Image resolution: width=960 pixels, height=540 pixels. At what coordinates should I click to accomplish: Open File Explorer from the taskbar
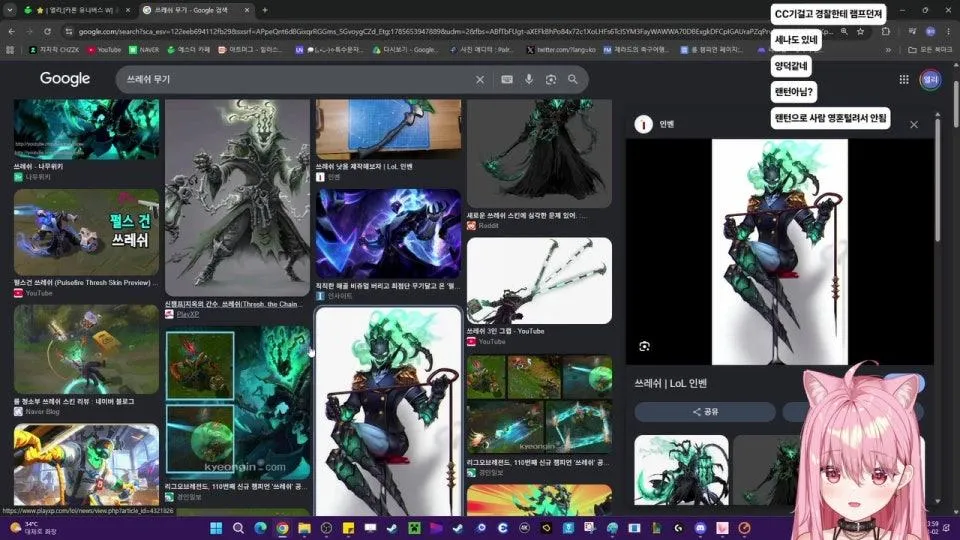[x=304, y=528]
